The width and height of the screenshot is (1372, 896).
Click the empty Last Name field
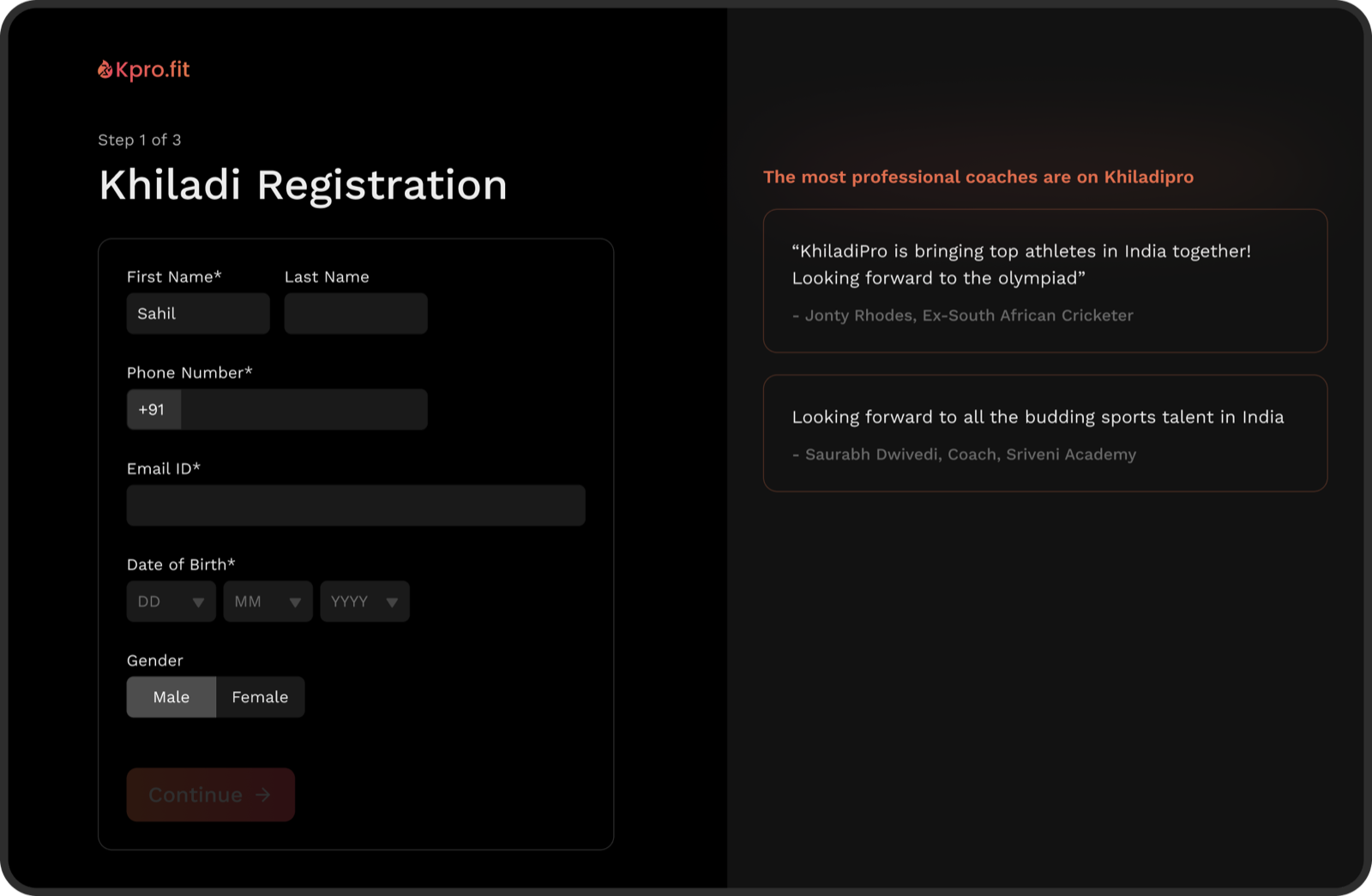[x=356, y=314]
